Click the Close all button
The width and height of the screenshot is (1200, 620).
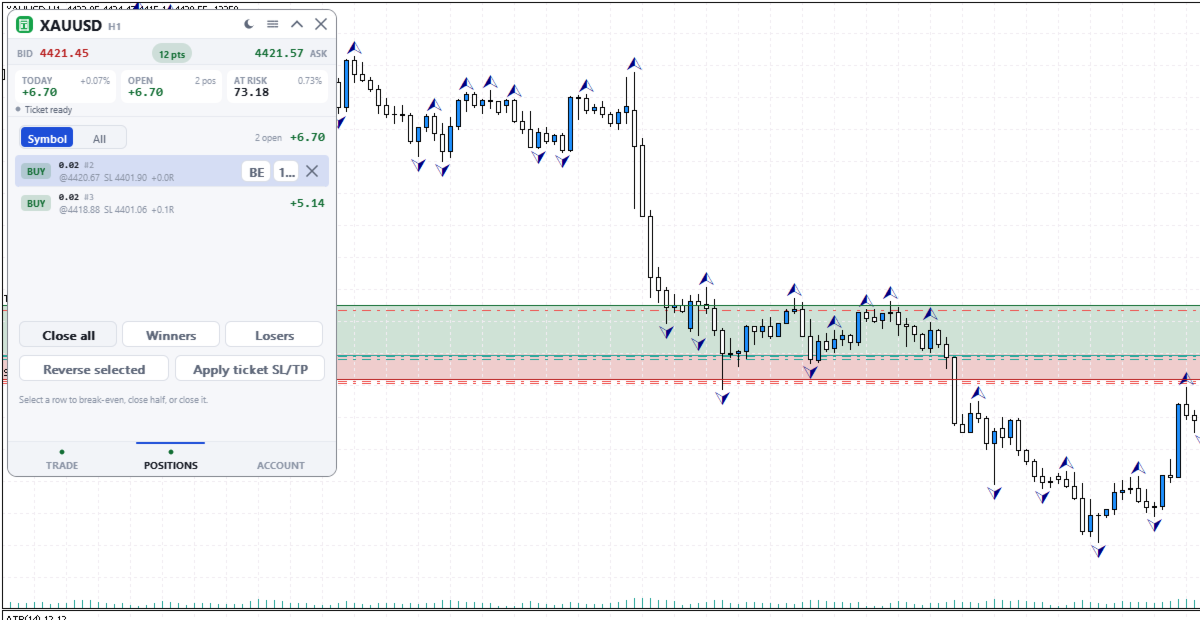point(69,335)
